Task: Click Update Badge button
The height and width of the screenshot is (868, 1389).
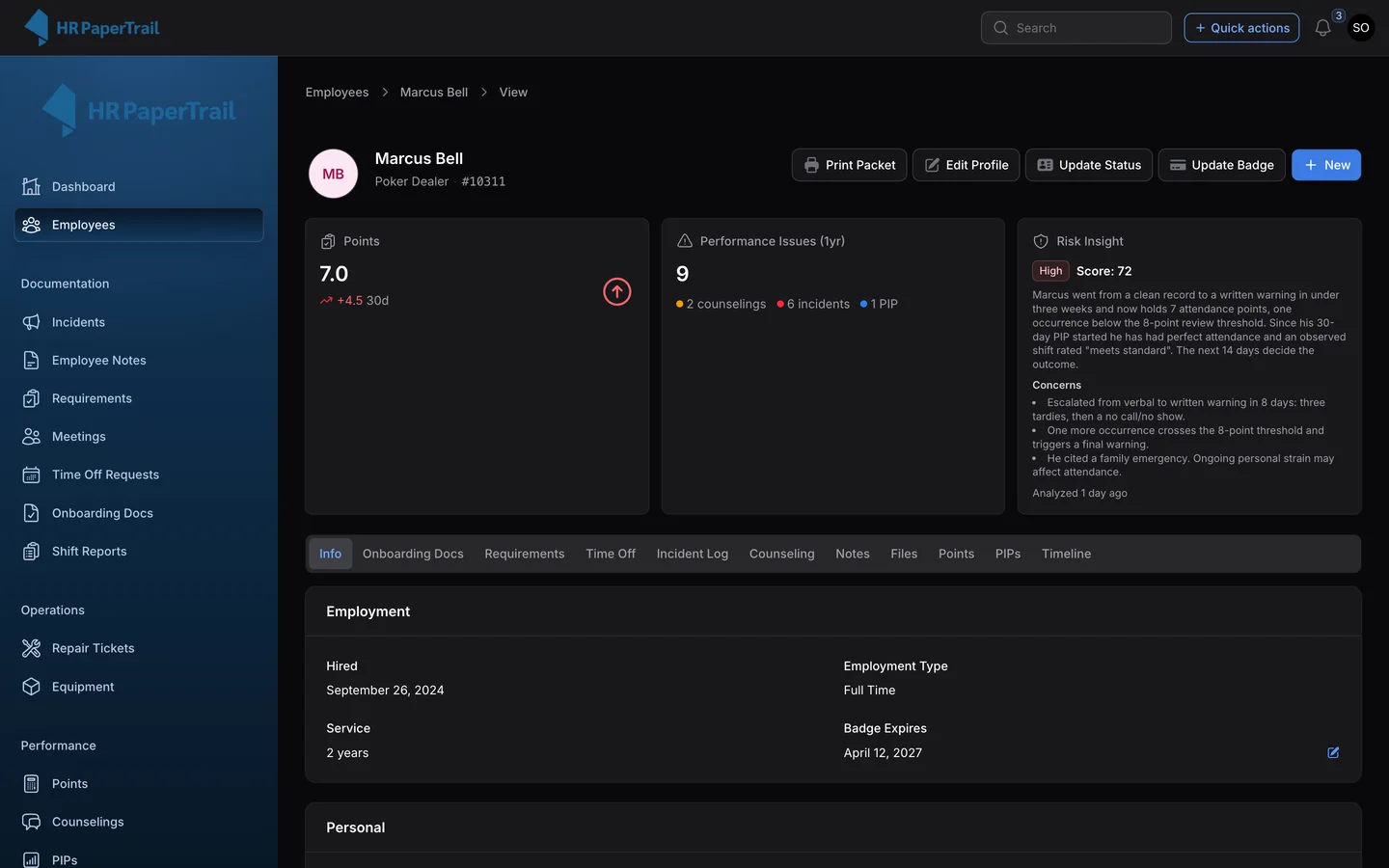Action: coord(1222,165)
